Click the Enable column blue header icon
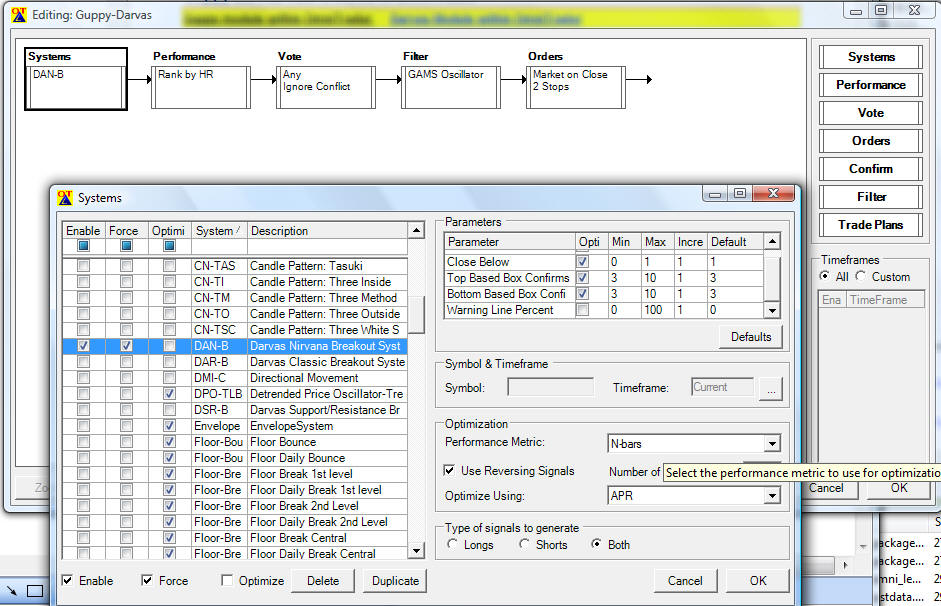This screenshot has height=606, width=941. click(83, 245)
